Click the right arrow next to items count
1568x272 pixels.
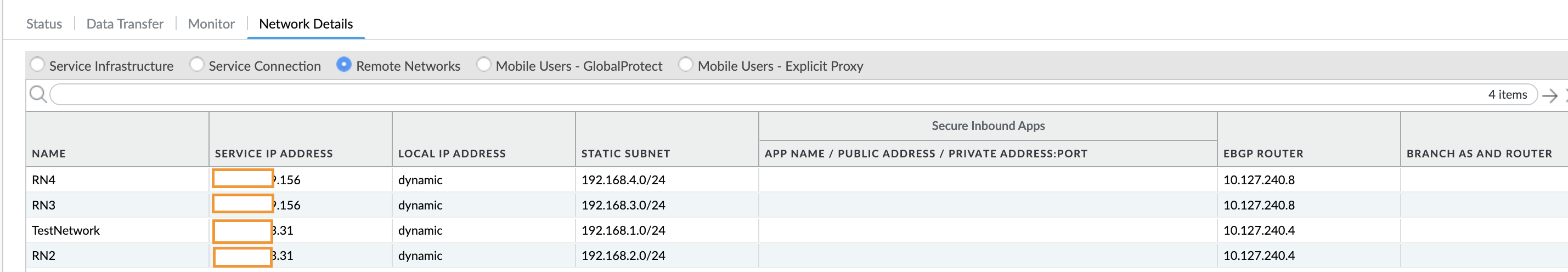click(x=1549, y=95)
